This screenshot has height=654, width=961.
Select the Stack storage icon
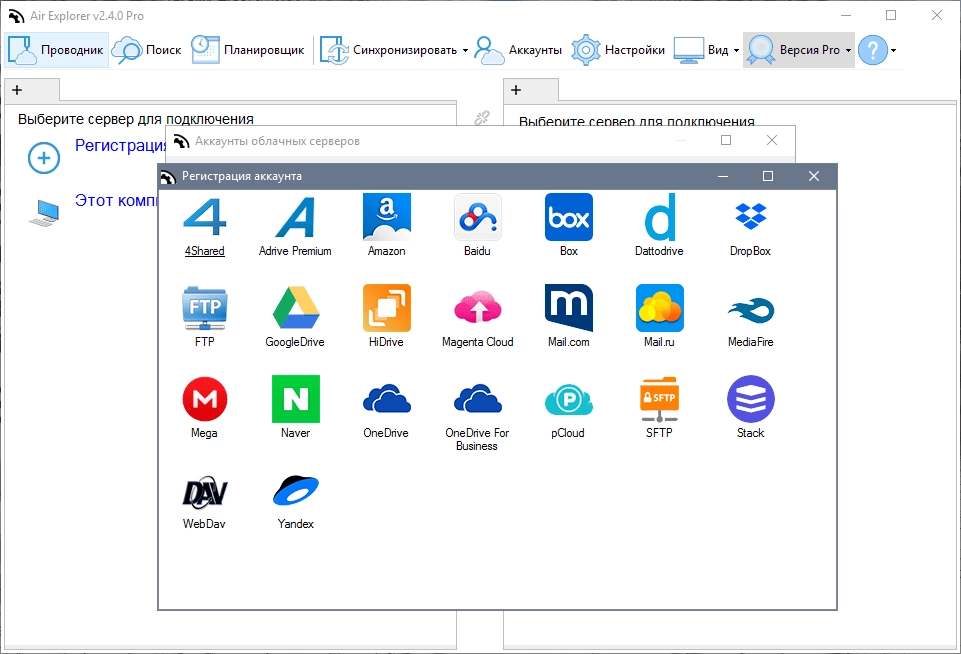coord(751,399)
